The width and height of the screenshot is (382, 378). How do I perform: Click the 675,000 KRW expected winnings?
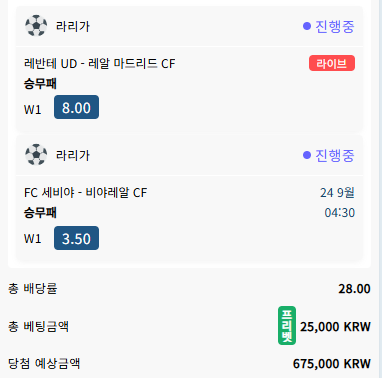332,363
